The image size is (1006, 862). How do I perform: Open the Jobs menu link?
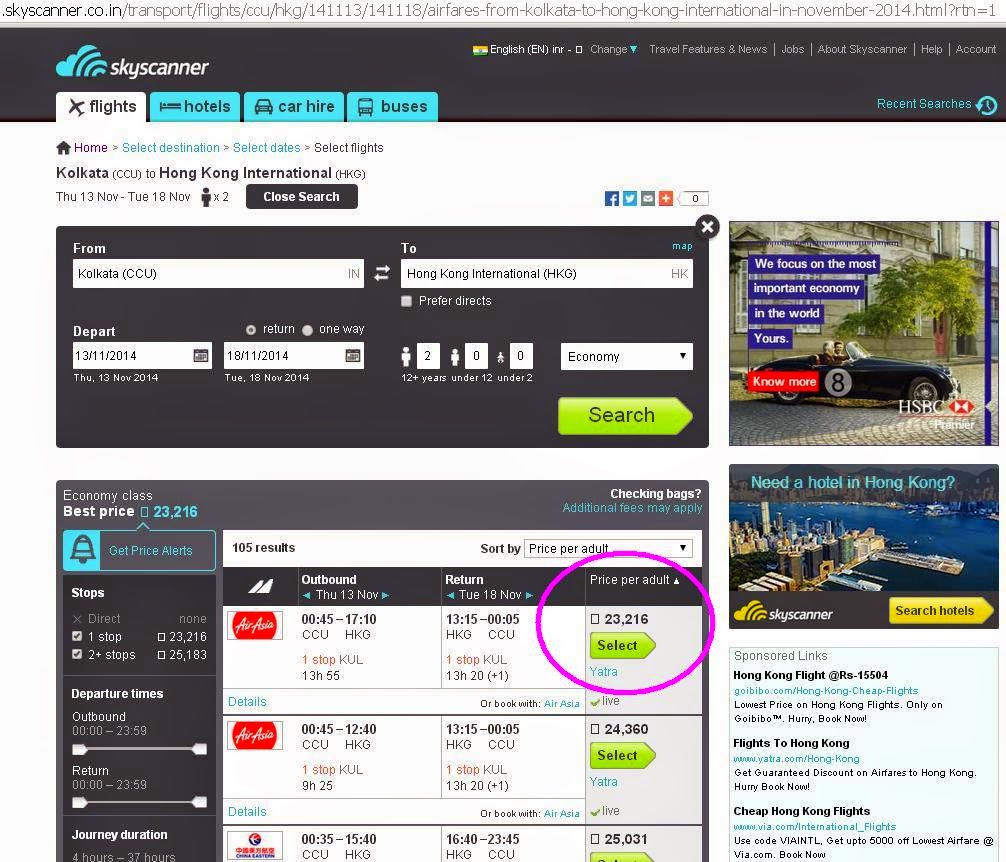point(793,49)
